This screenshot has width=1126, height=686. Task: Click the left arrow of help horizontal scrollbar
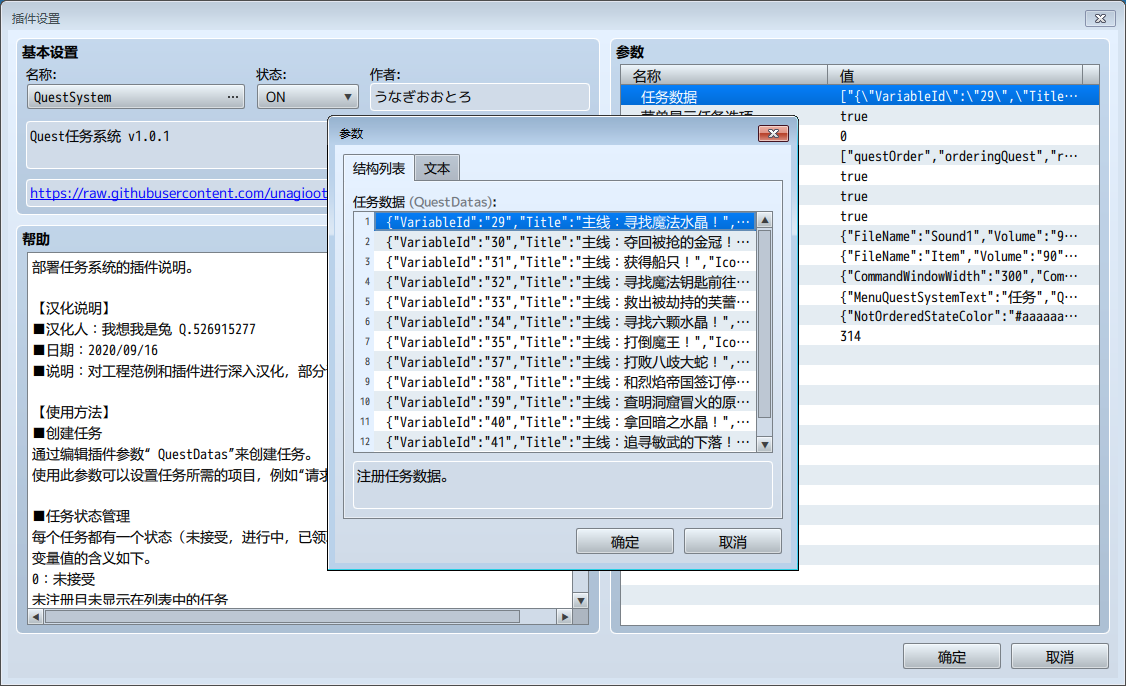[36, 617]
